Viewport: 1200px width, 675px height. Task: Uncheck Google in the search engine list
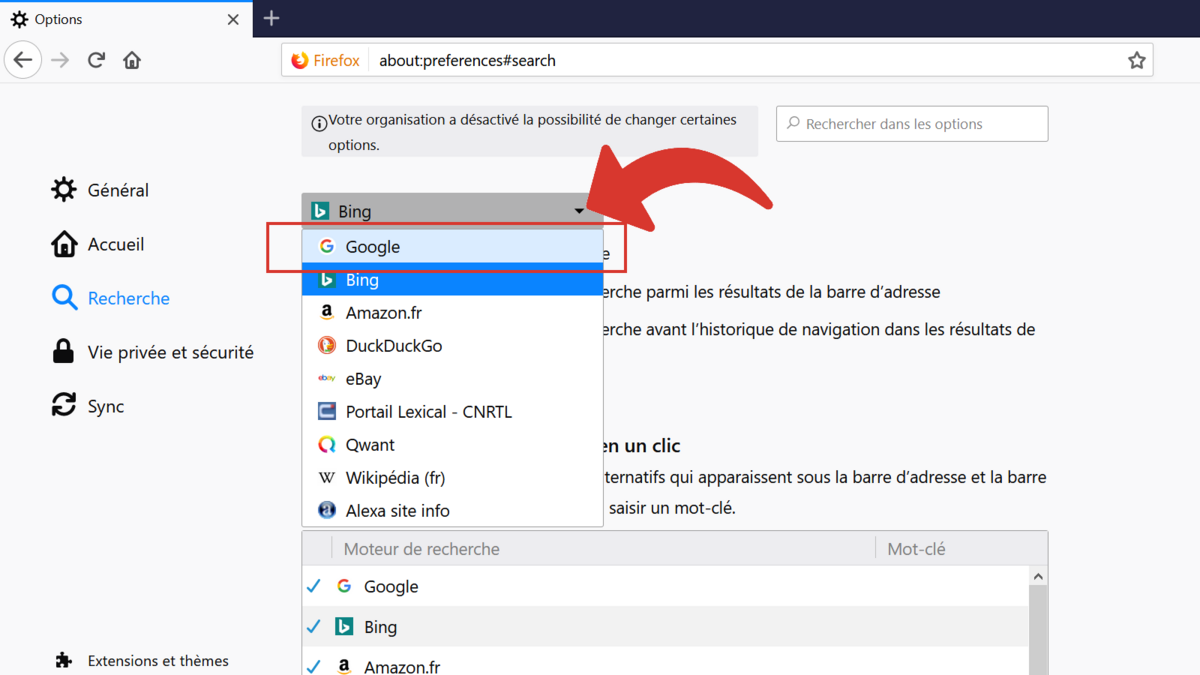315,585
